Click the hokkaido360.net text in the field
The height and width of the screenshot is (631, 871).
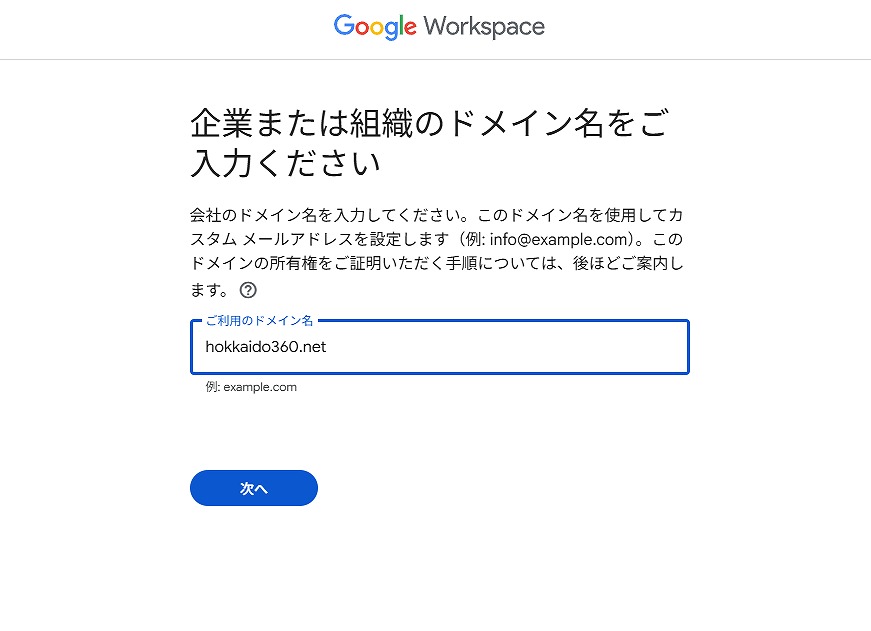(266, 348)
